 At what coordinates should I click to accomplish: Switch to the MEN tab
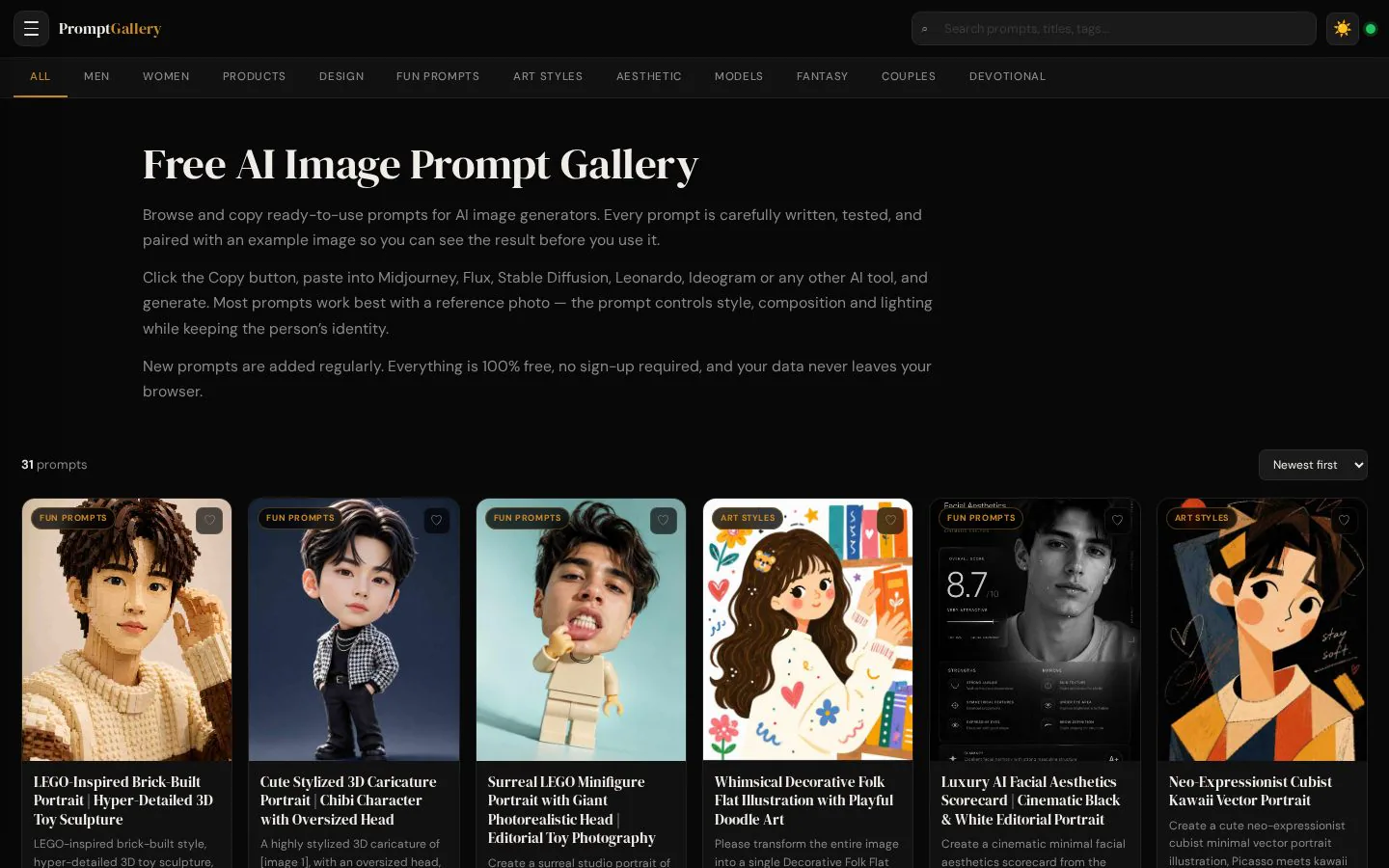click(96, 76)
